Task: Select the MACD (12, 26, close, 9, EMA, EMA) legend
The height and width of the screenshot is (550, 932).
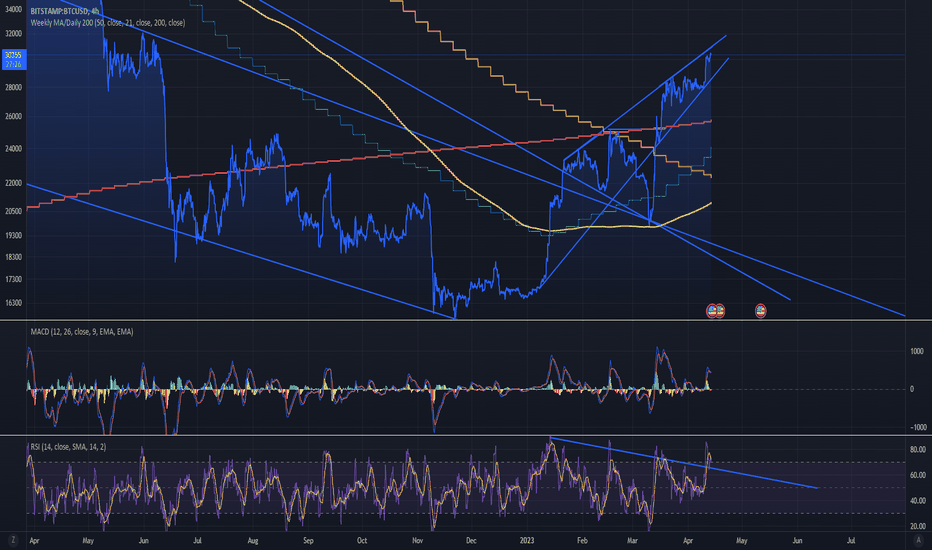Action: [x=81, y=332]
